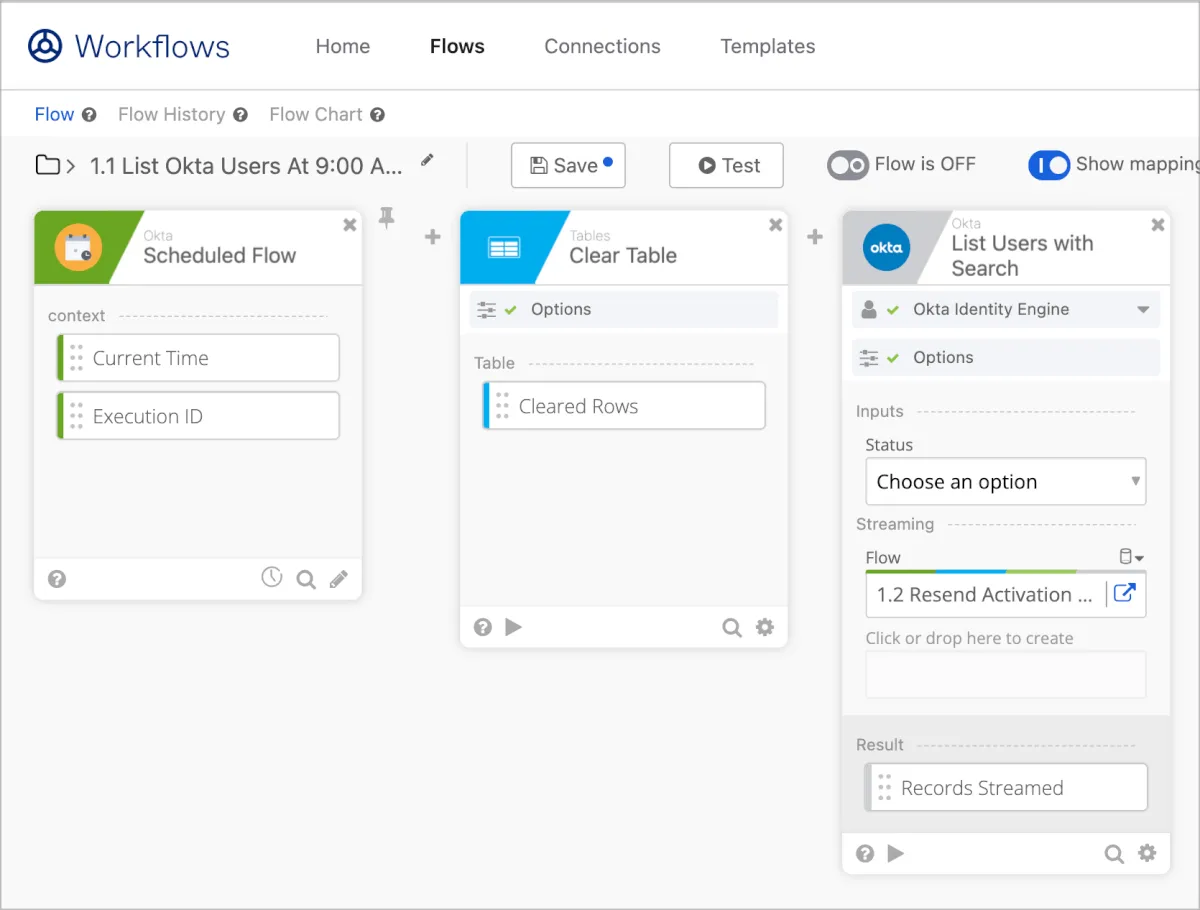The height and width of the screenshot is (910, 1200).
Task: Open the schedule clock icon on Scheduled Flow
Action: click(271, 577)
